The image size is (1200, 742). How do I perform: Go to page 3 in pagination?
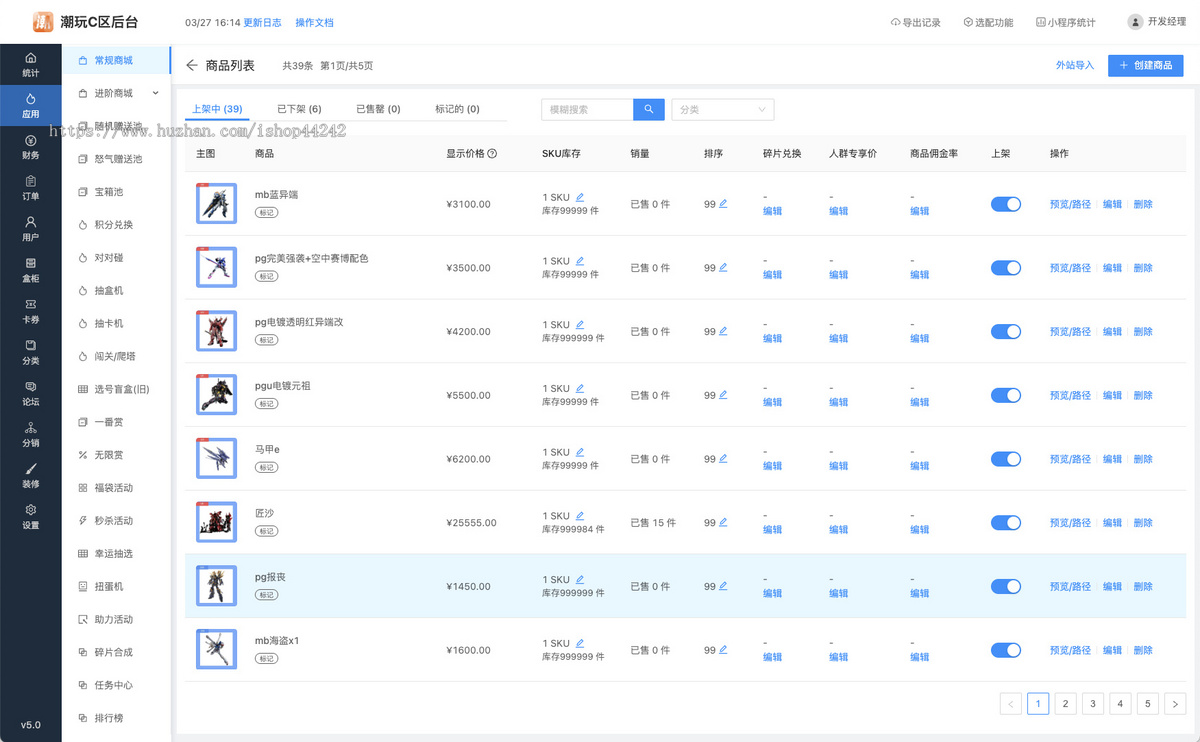[x=1093, y=704]
